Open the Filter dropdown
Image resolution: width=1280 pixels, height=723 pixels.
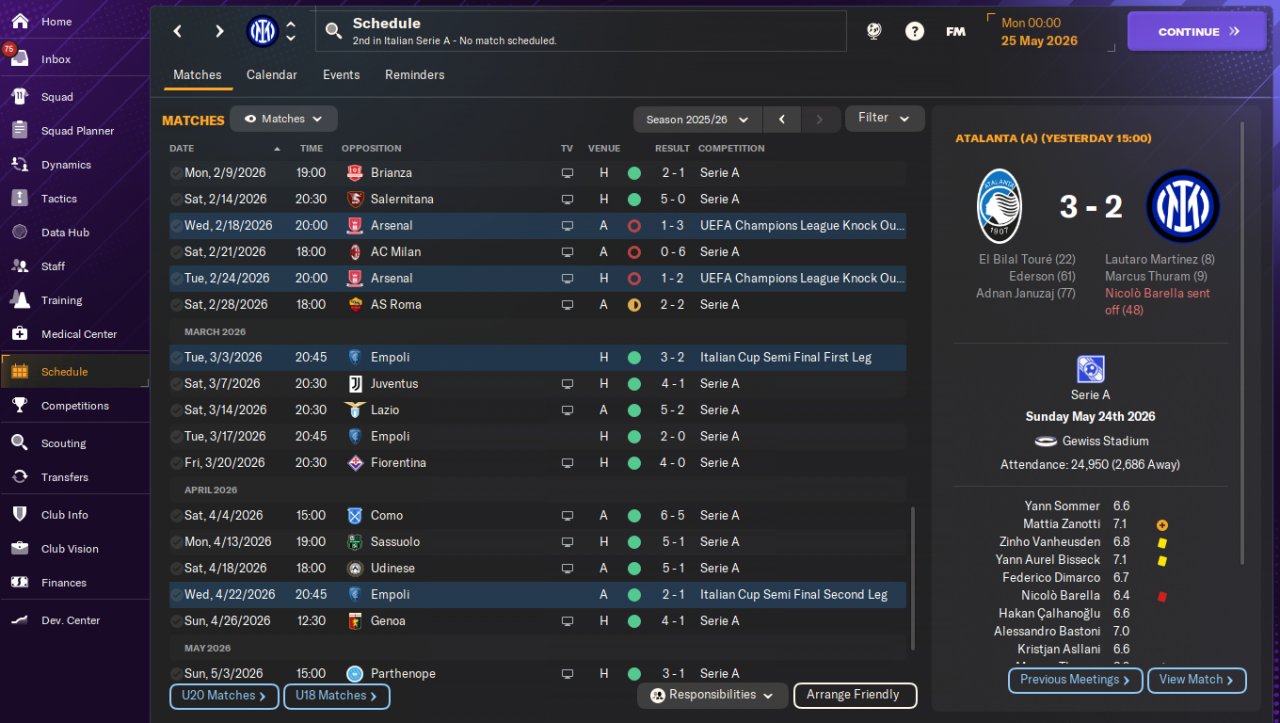click(884, 118)
